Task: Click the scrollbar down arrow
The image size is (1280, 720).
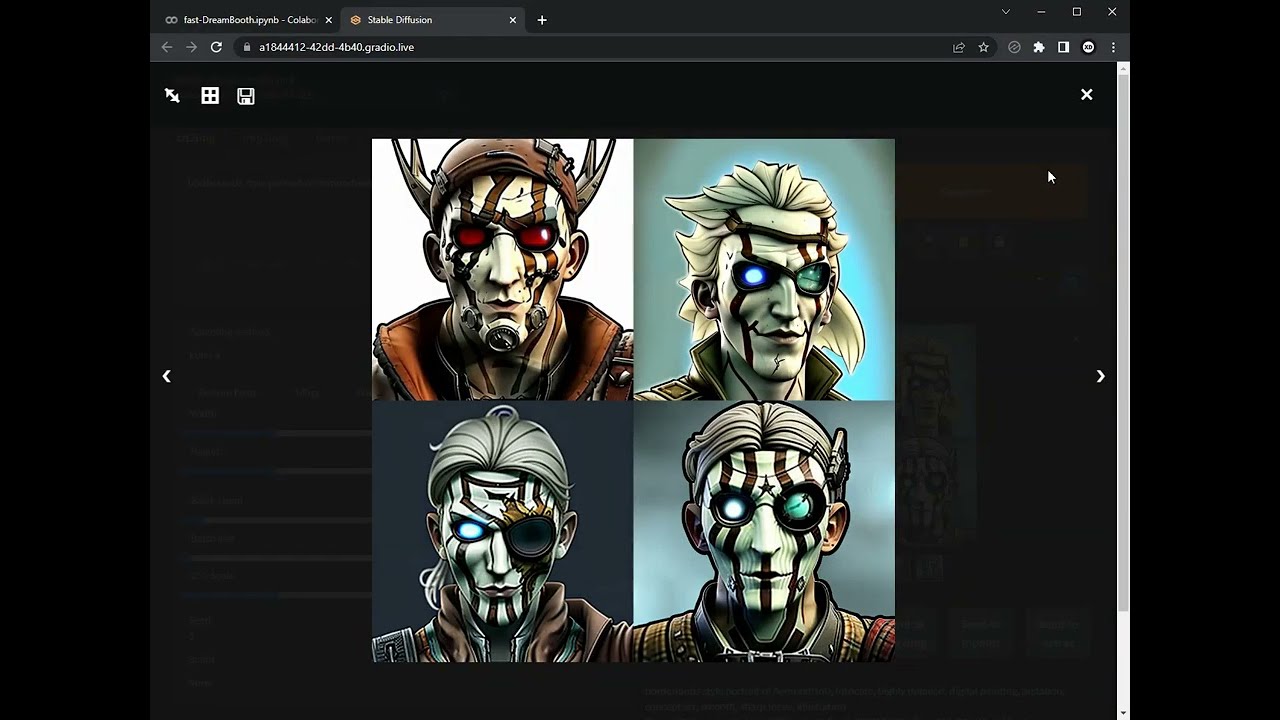Action: coord(1123,712)
